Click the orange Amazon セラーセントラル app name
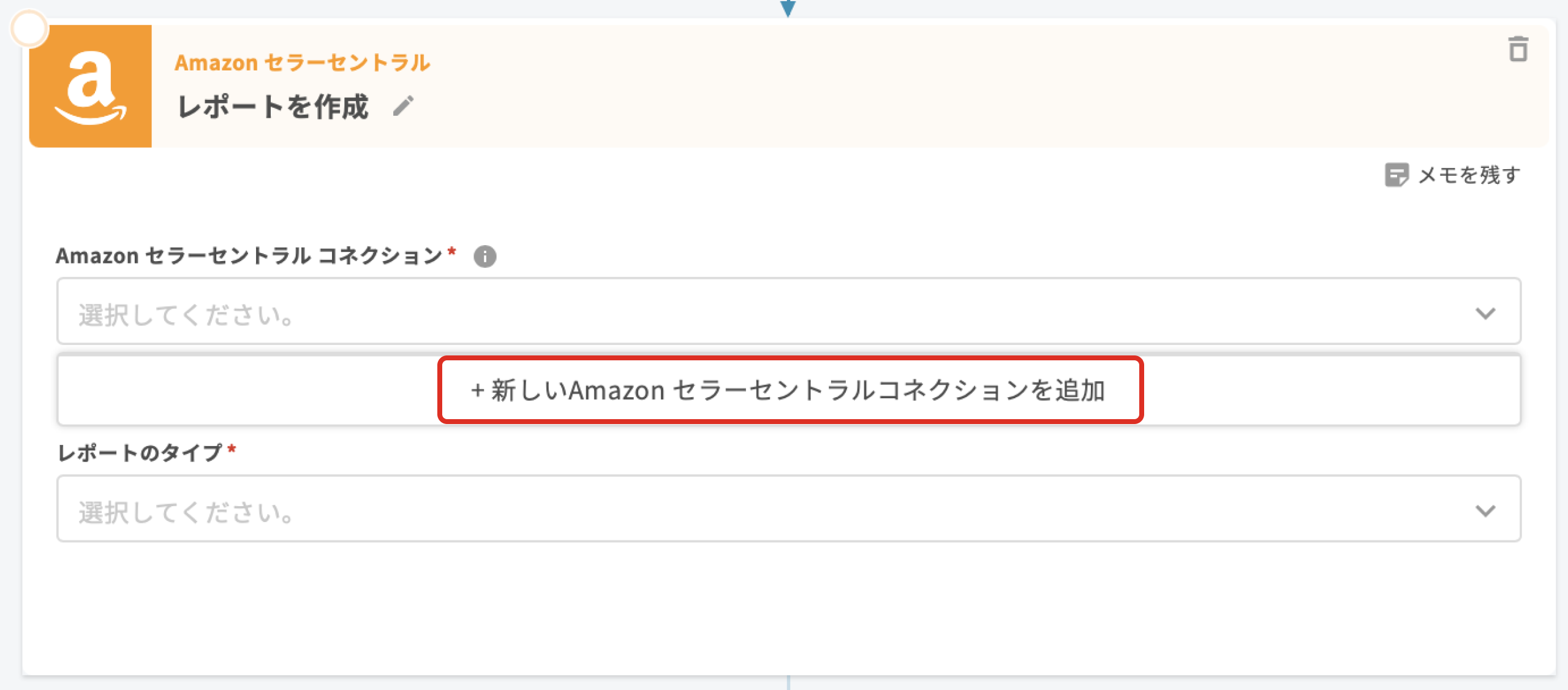 click(x=303, y=63)
